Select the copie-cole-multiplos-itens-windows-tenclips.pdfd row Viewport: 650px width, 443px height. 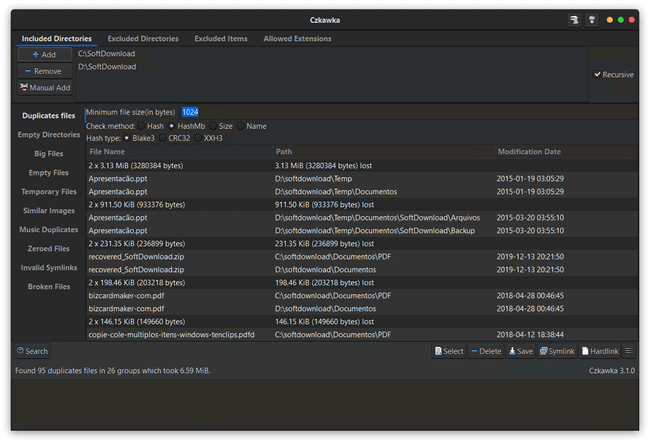(x=362, y=334)
